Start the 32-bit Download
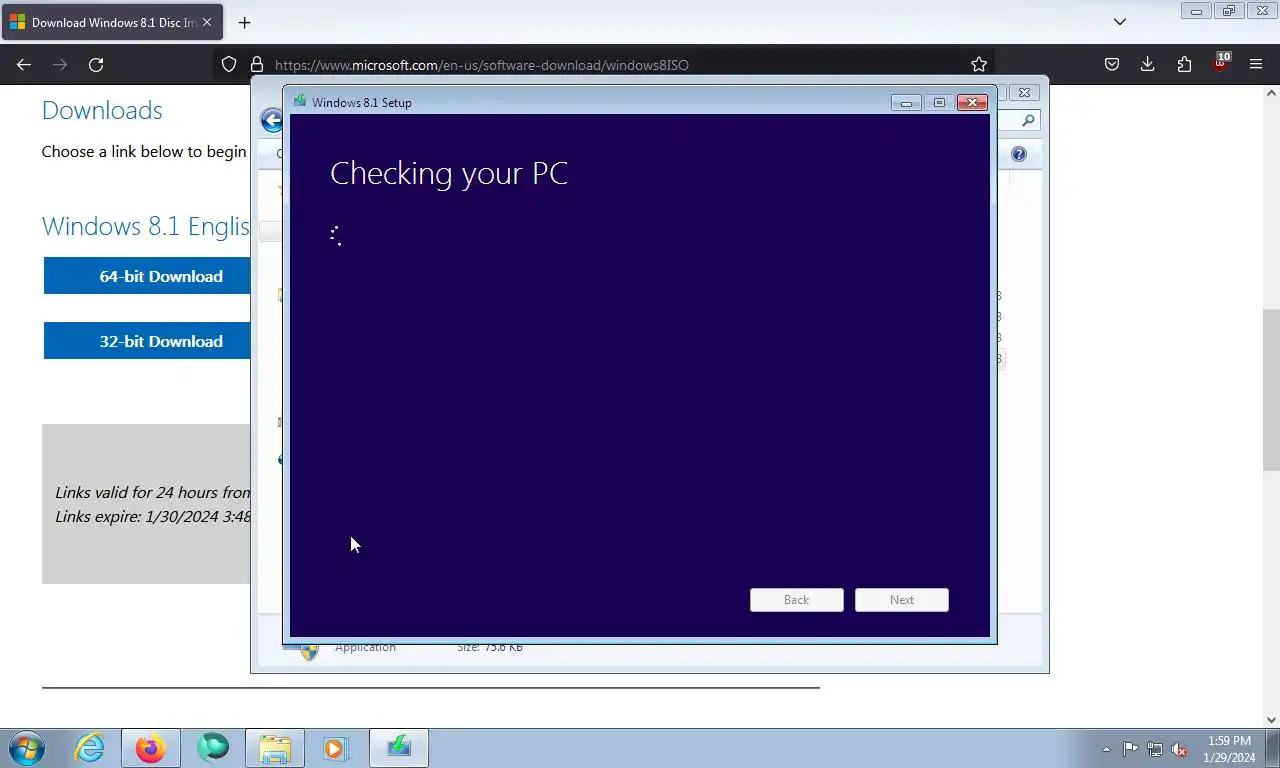Image resolution: width=1280 pixels, height=768 pixels. pyautogui.click(x=147, y=341)
